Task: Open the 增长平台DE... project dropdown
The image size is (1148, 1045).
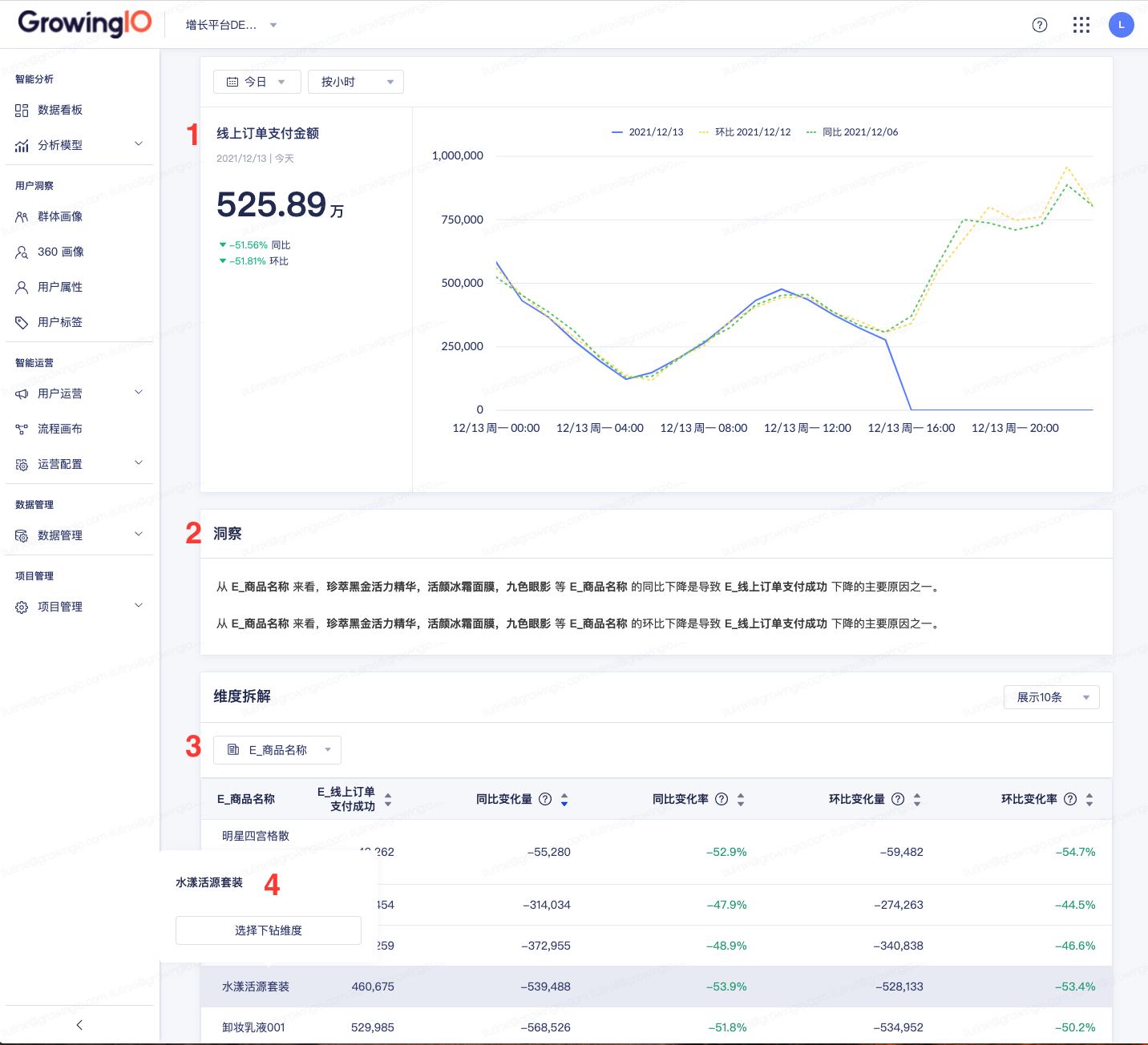Action: point(231,25)
